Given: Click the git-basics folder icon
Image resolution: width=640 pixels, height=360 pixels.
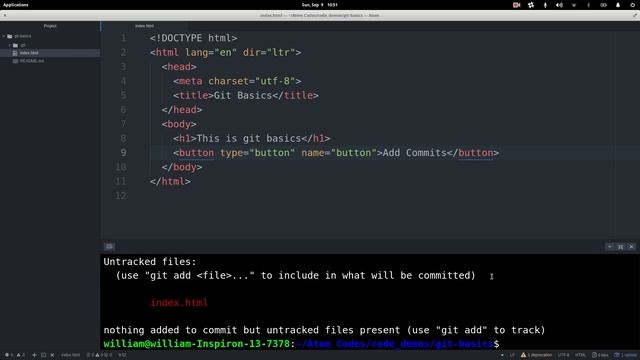Looking at the screenshot, I should tap(9, 36).
